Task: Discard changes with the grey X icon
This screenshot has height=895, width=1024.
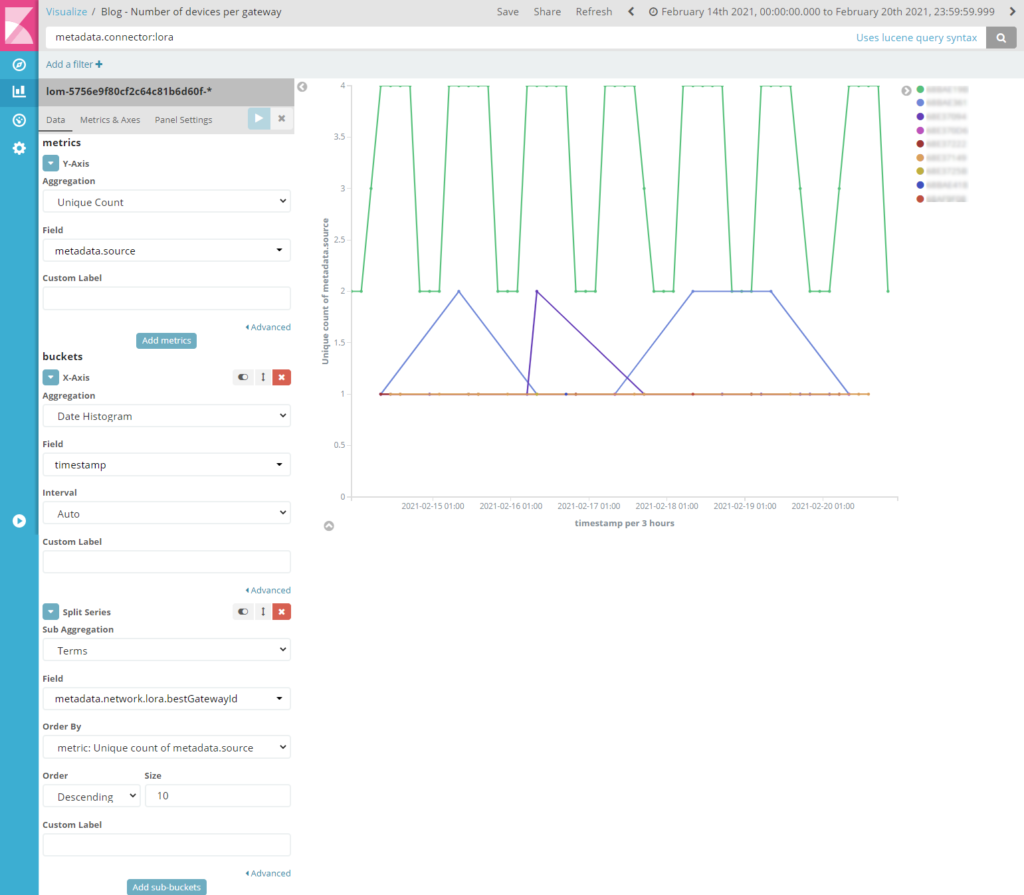Action: pos(281,118)
